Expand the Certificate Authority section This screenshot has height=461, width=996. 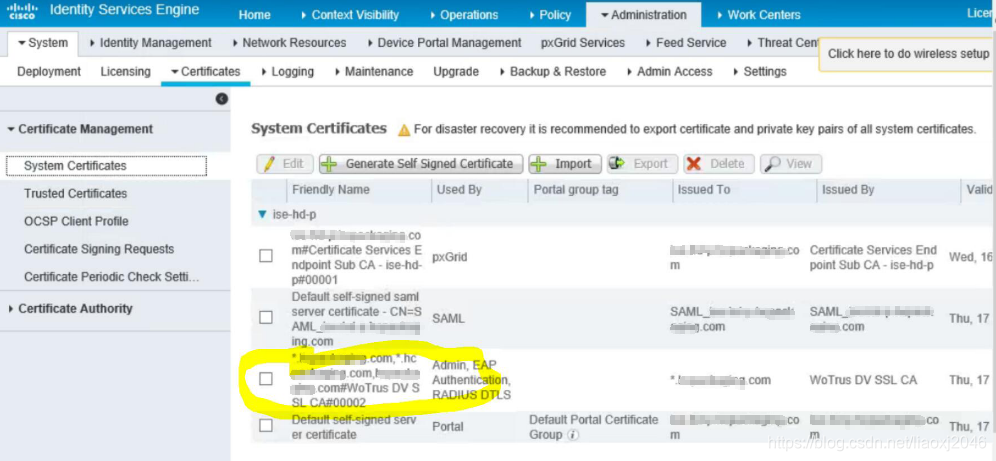[x=10, y=309]
